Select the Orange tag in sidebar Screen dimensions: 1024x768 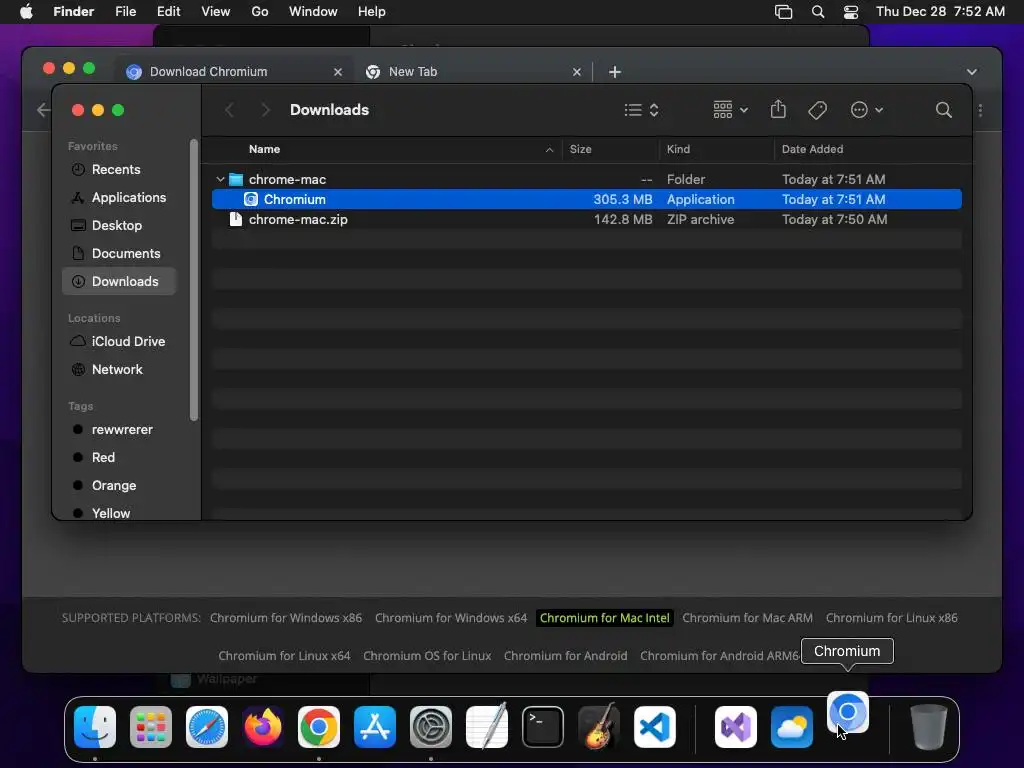(119, 486)
